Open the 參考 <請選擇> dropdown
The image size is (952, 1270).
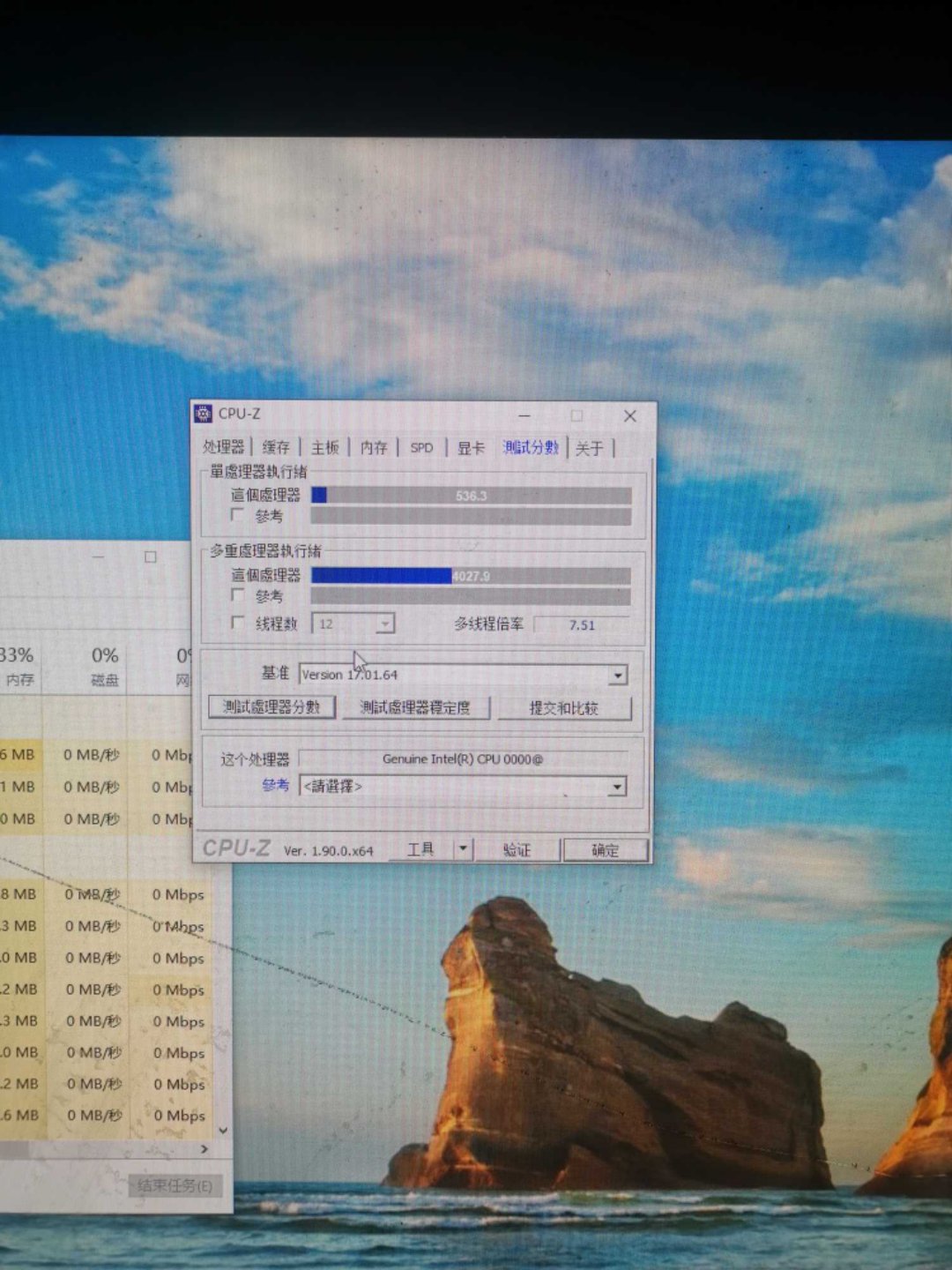pos(464,786)
